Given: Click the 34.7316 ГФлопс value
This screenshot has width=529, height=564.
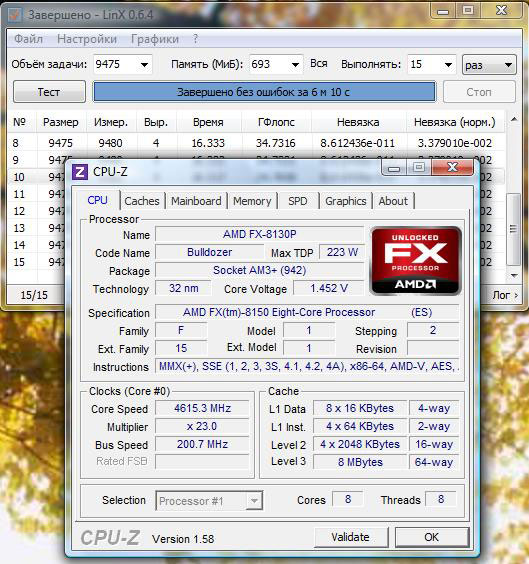Looking at the screenshot, I should point(275,143).
